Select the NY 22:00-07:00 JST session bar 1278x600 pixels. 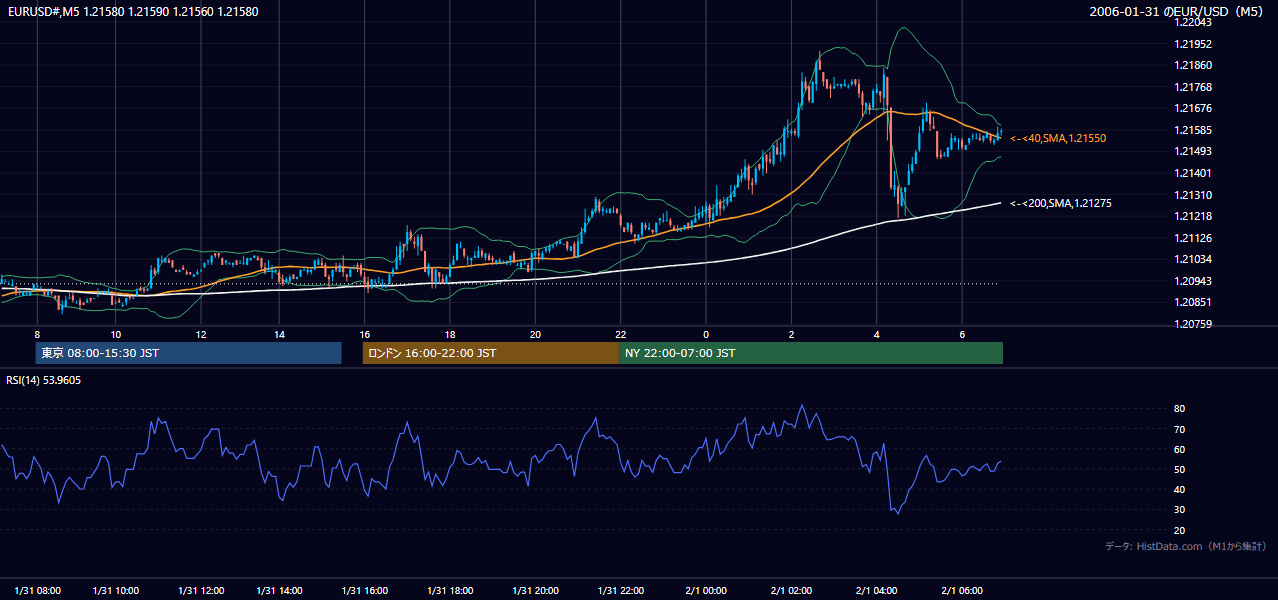(811, 353)
